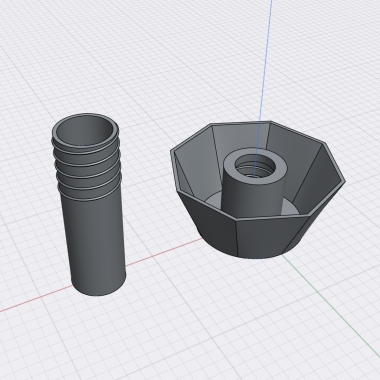Viewport: 380px width, 380px height.
Task: Select the front top rim edge of the bowl
Action: (x=272, y=218)
